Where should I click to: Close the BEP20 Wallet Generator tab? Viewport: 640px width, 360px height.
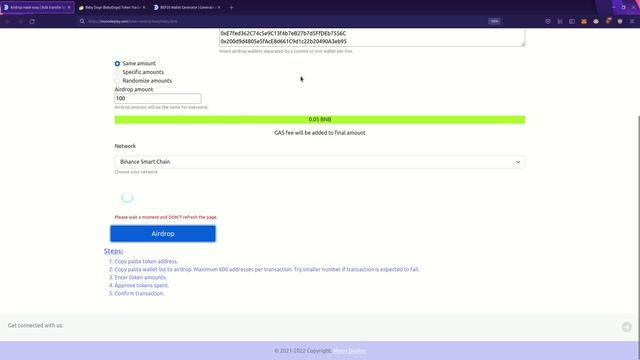[219, 7]
